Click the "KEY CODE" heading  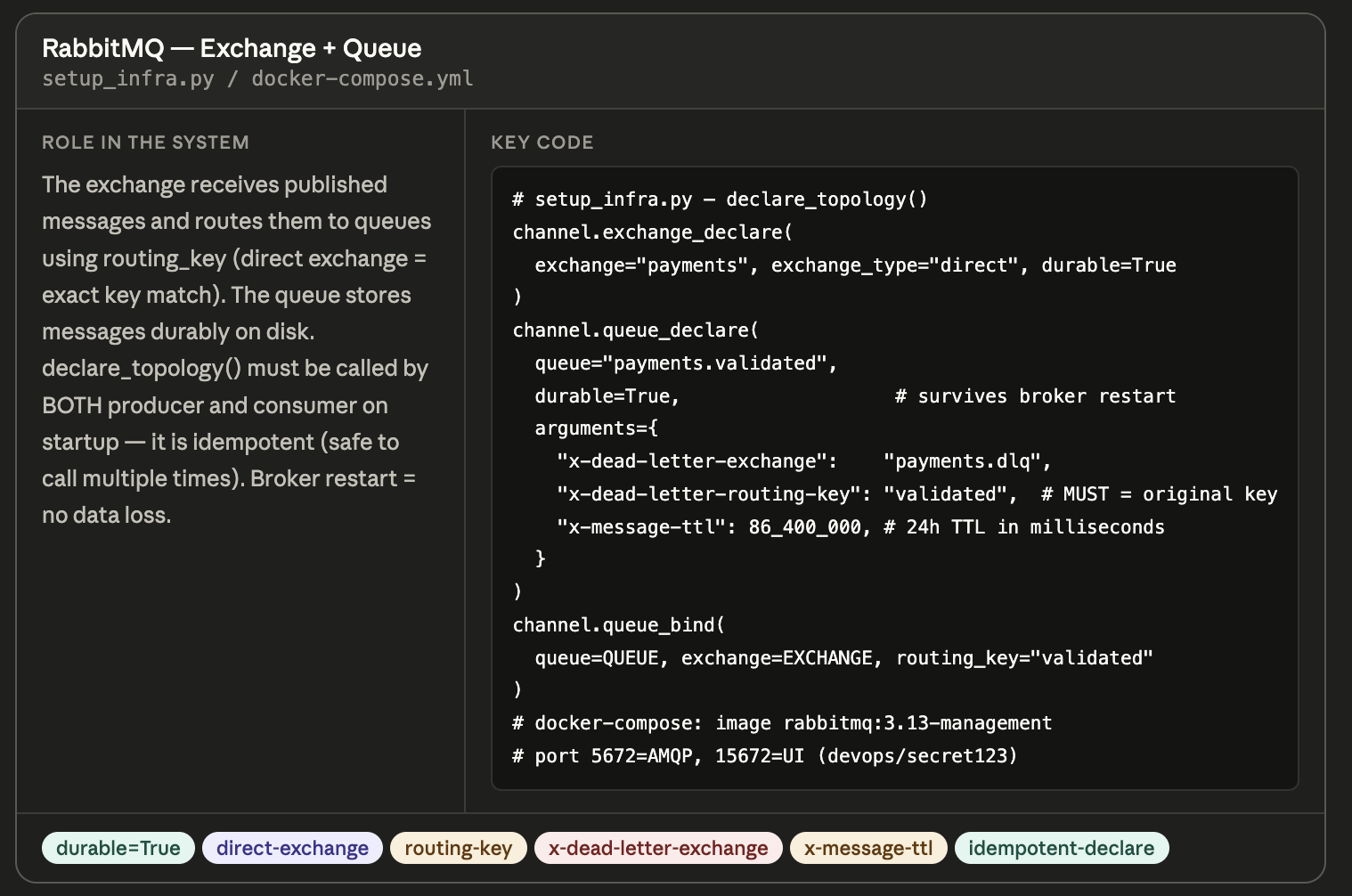[x=542, y=143]
